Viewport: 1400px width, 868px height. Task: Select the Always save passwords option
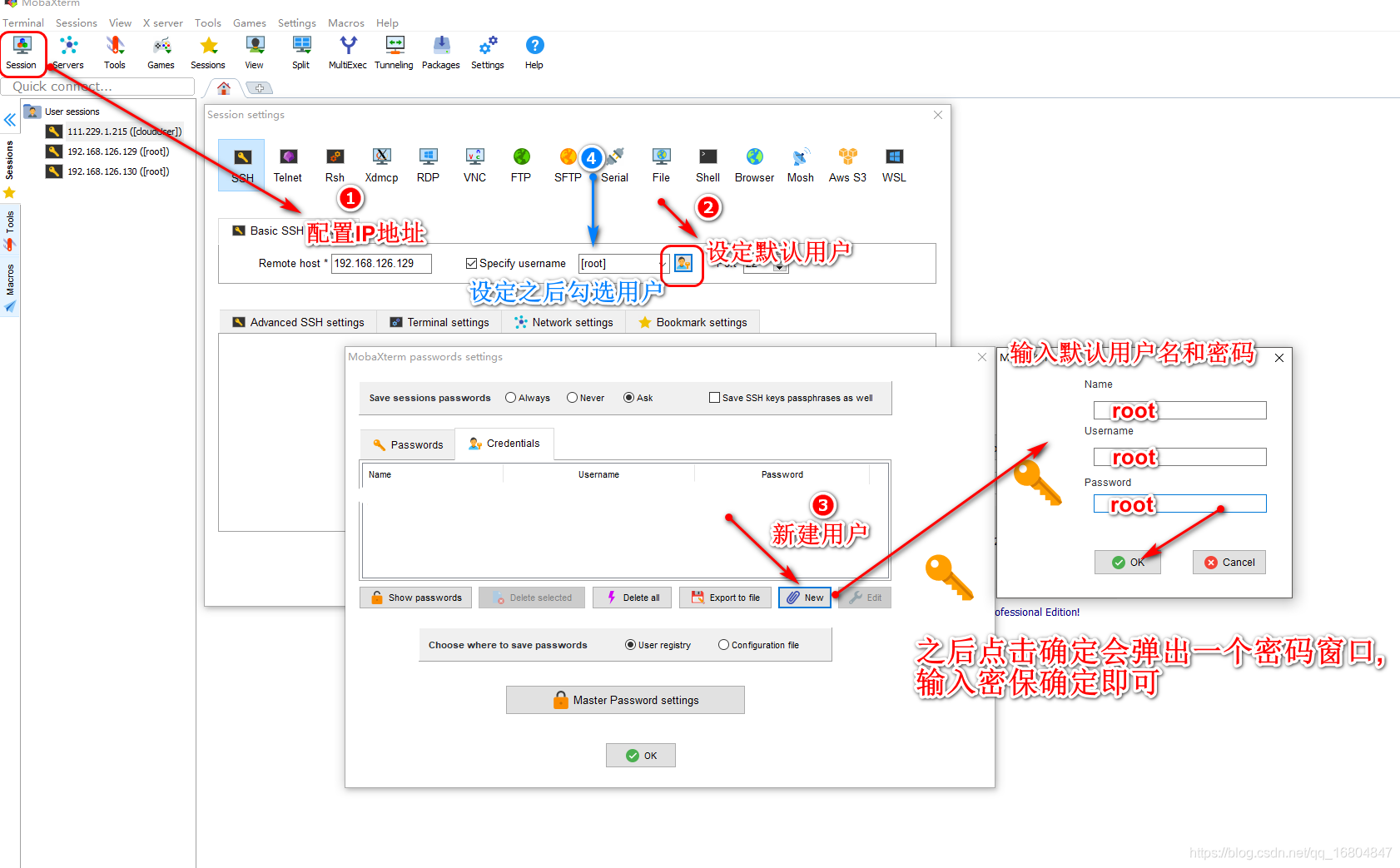(510, 398)
